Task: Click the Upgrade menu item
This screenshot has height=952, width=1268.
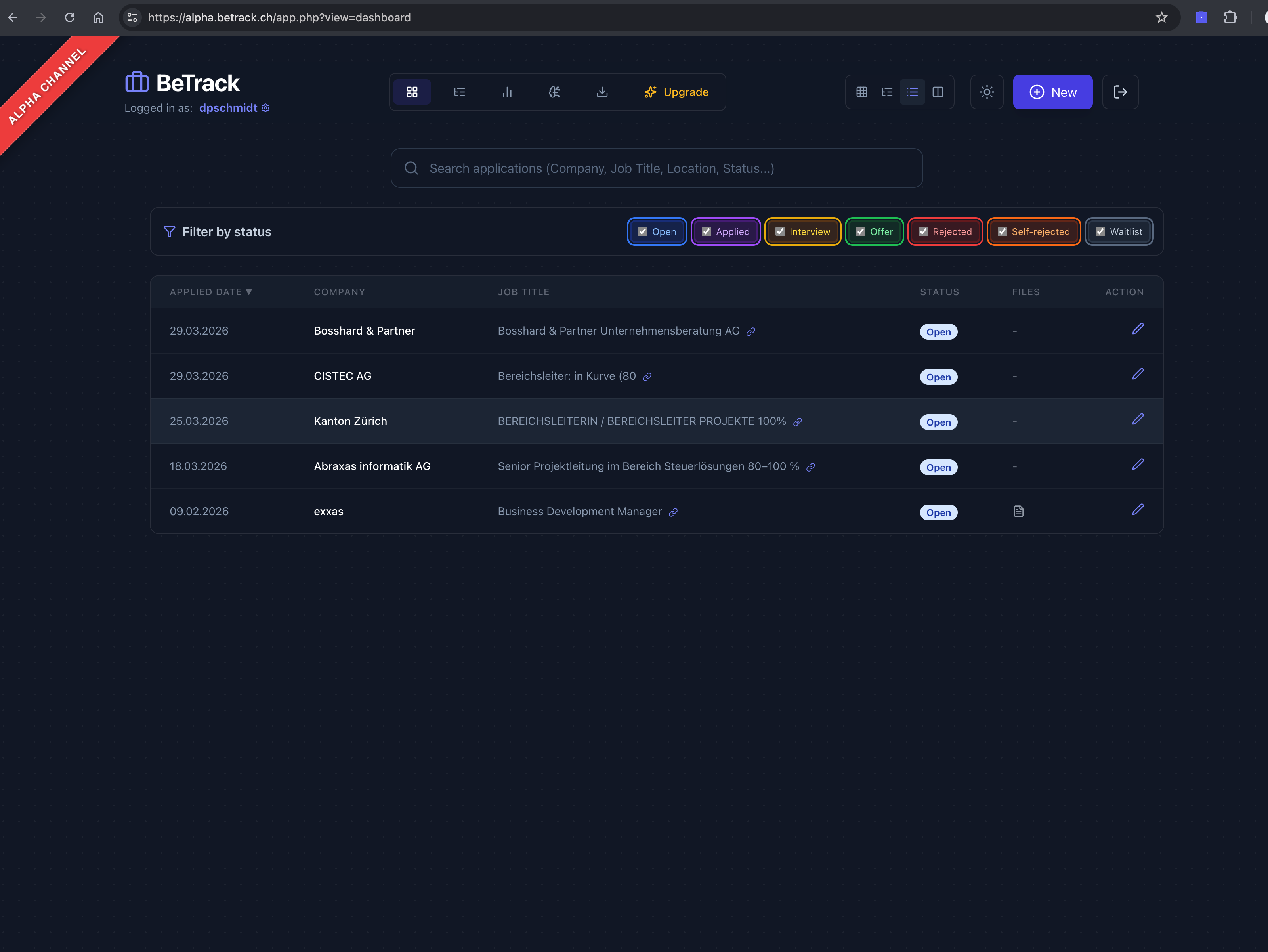Action: tap(677, 92)
